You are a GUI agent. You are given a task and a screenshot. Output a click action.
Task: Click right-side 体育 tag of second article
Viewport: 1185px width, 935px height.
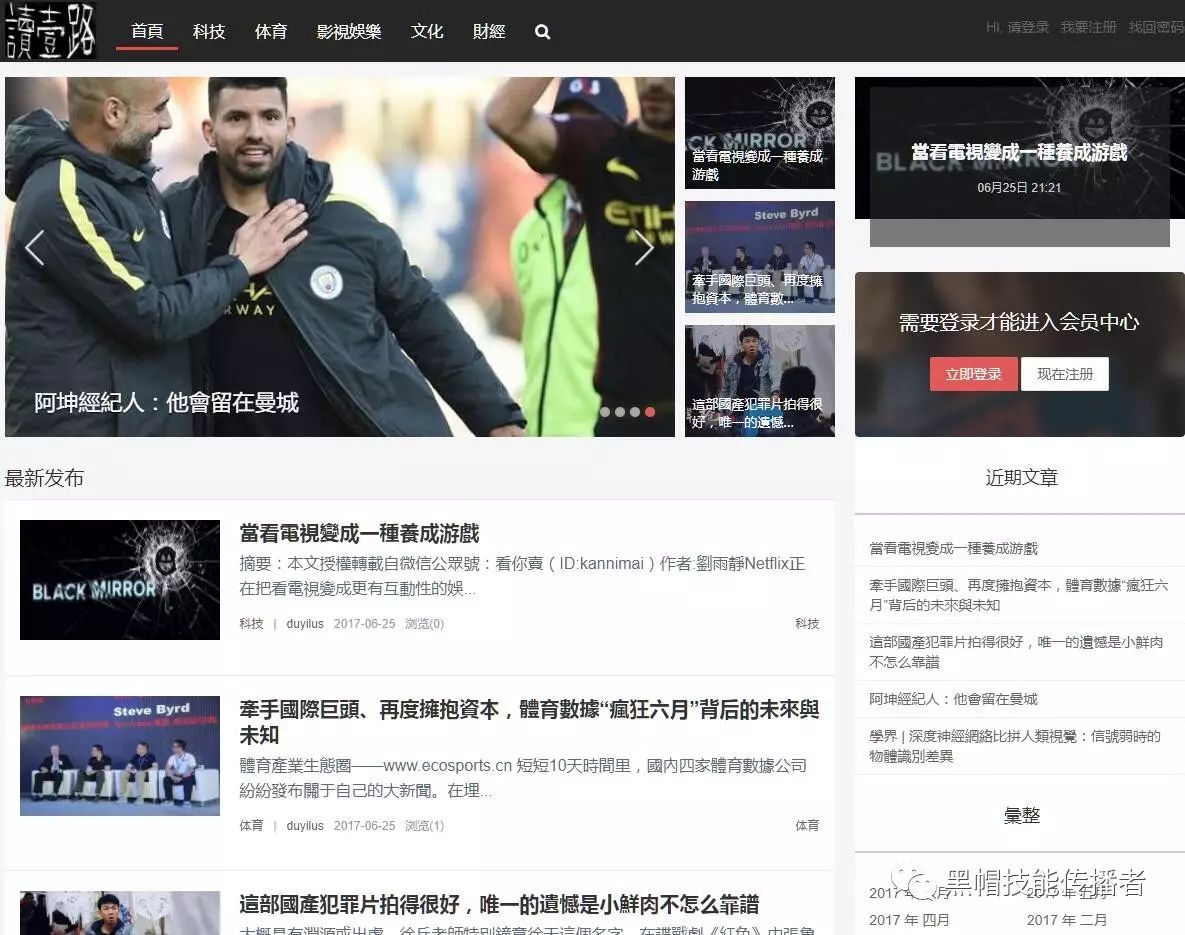(x=807, y=825)
